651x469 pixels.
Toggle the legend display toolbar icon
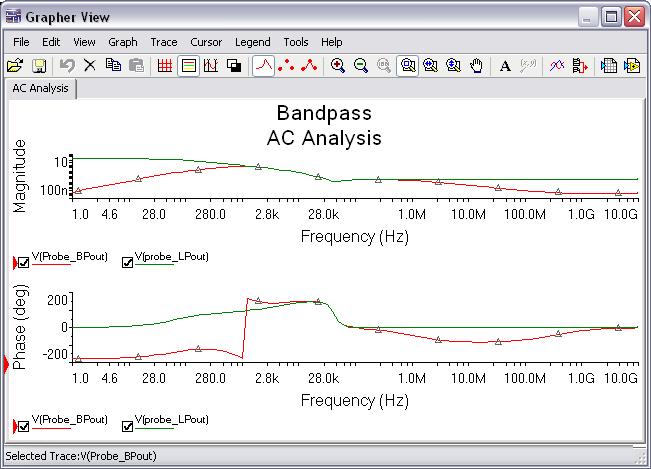[x=188, y=66]
